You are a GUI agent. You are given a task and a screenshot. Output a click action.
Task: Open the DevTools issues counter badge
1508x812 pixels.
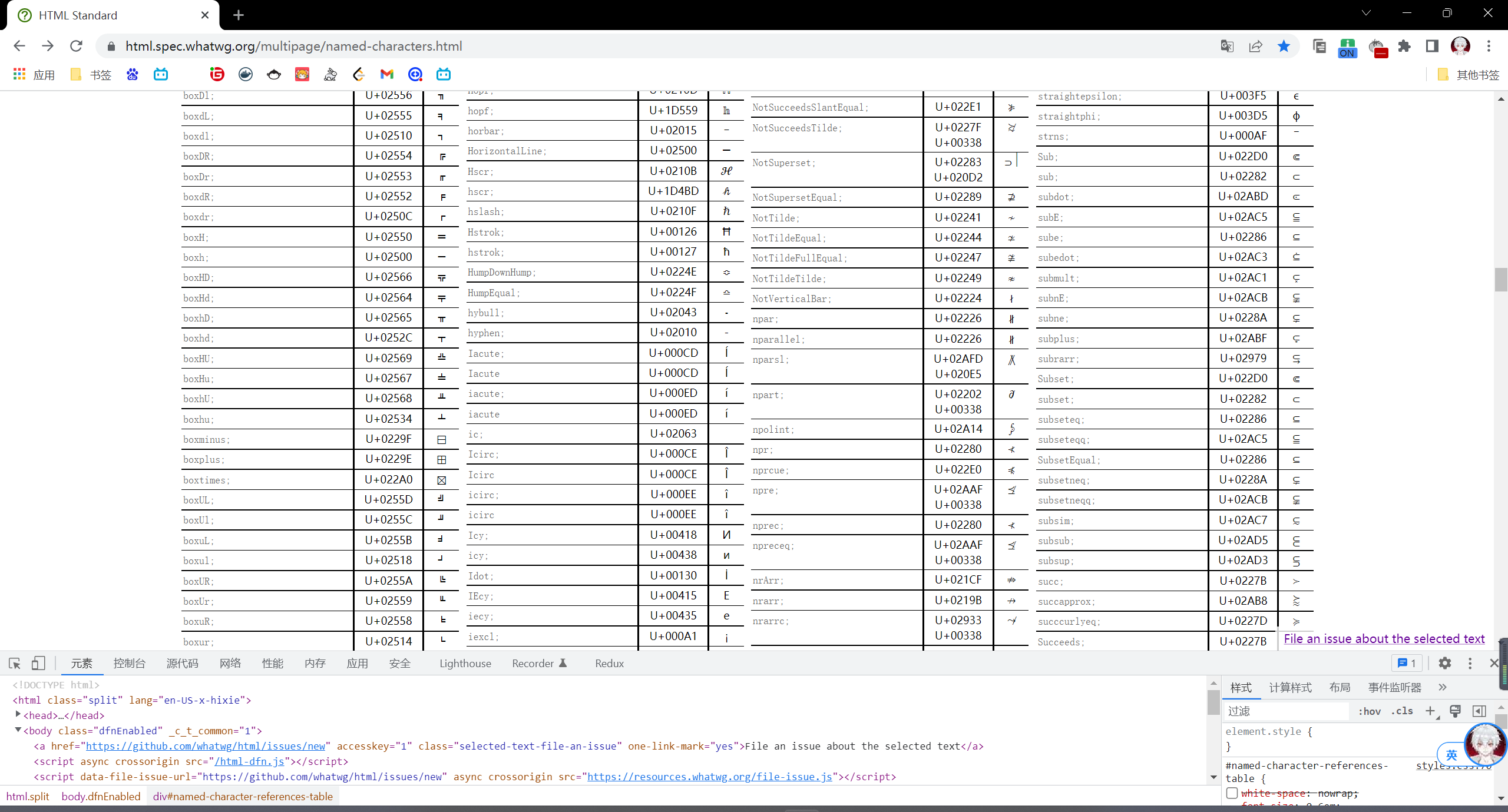1407,664
